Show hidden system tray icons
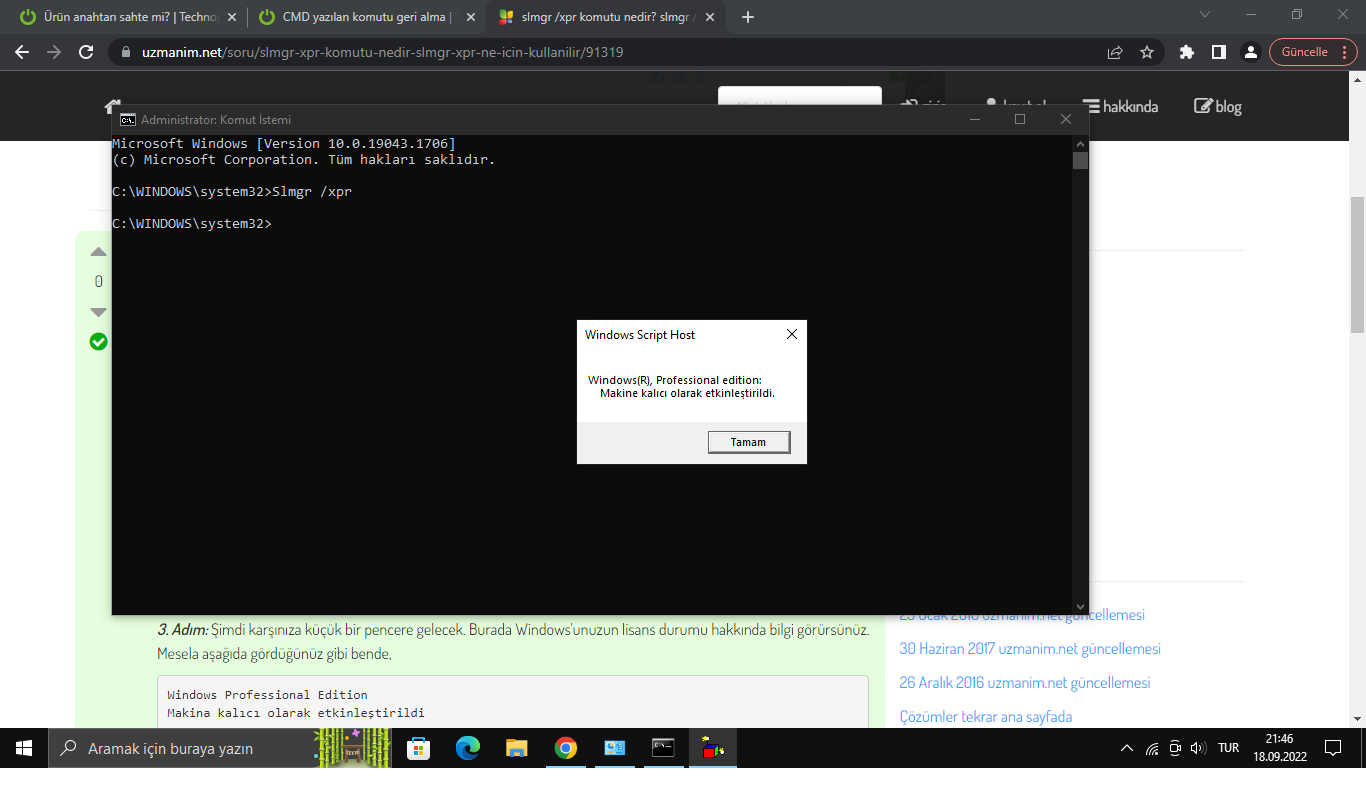 click(1127, 748)
